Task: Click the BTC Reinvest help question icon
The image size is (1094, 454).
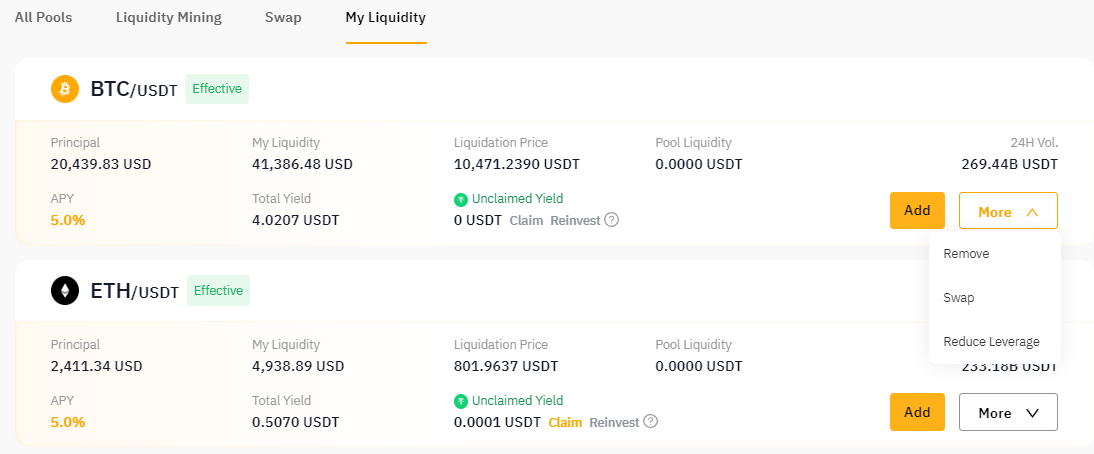Action: 612,220
